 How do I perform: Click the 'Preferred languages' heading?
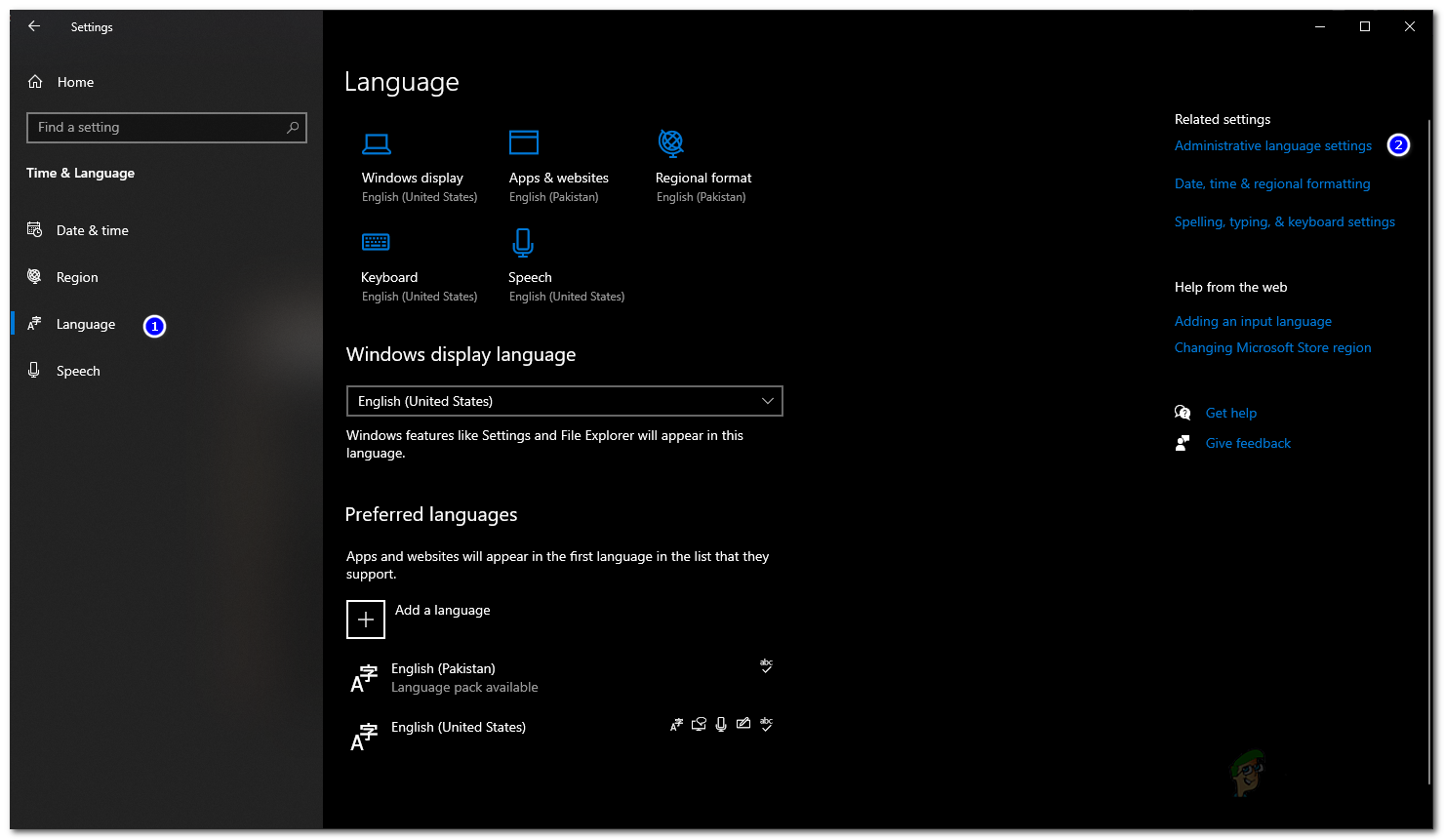click(x=431, y=514)
